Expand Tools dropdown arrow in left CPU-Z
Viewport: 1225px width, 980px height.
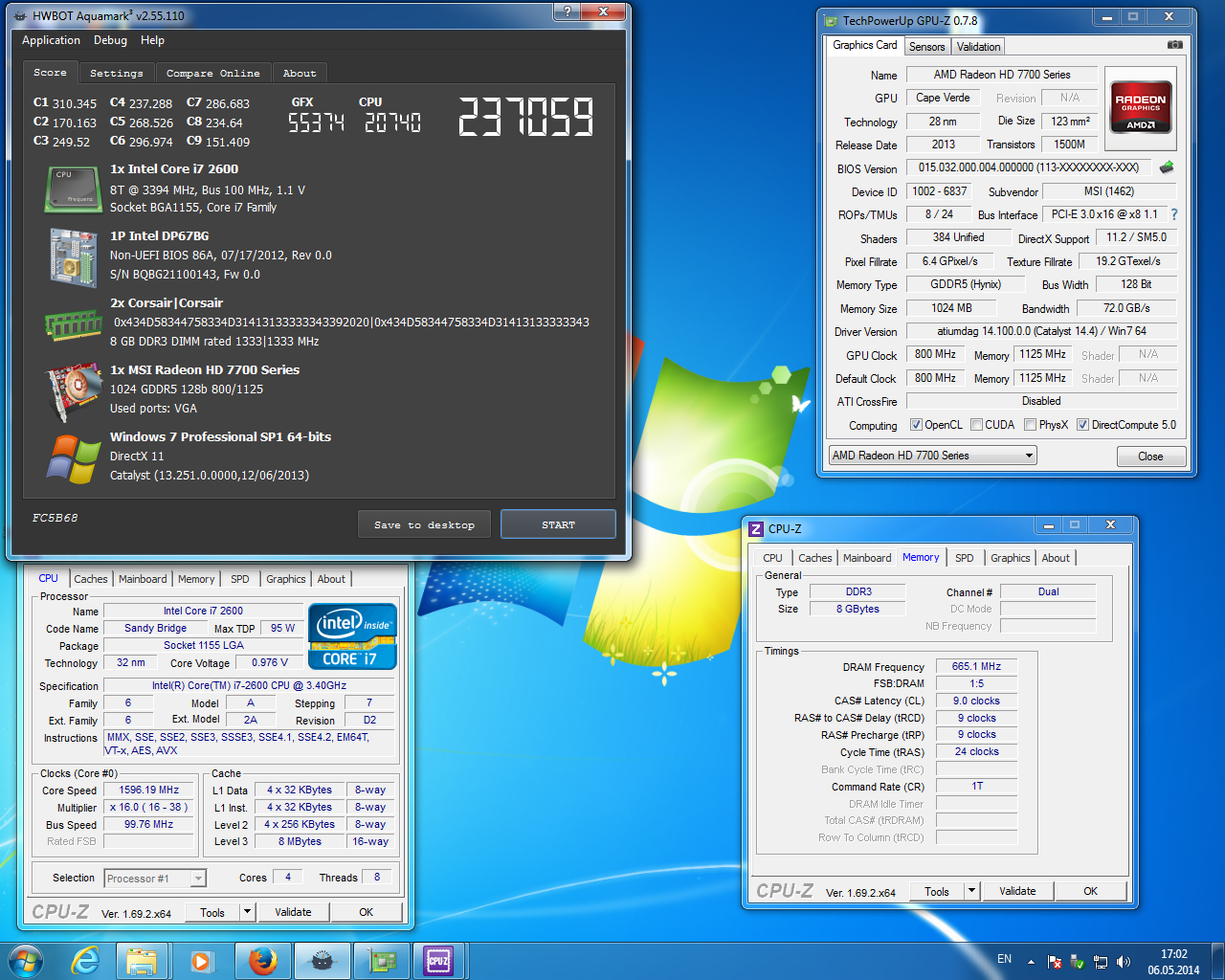click(247, 912)
